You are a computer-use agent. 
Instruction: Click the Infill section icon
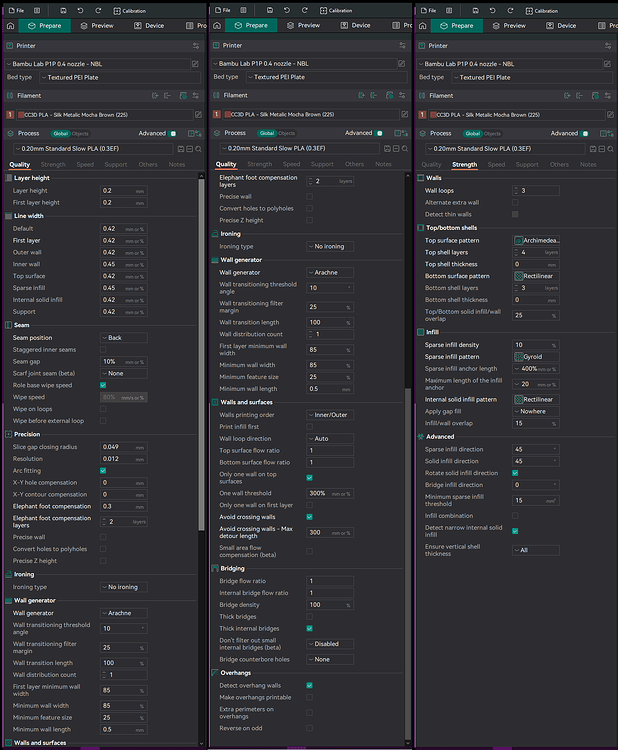point(421,332)
